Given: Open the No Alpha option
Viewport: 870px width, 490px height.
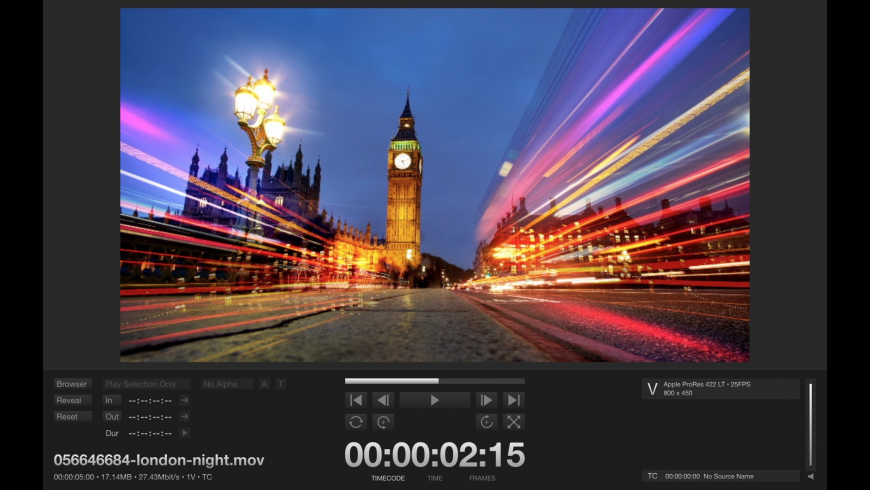Looking at the screenshot, I should [227, 384].
